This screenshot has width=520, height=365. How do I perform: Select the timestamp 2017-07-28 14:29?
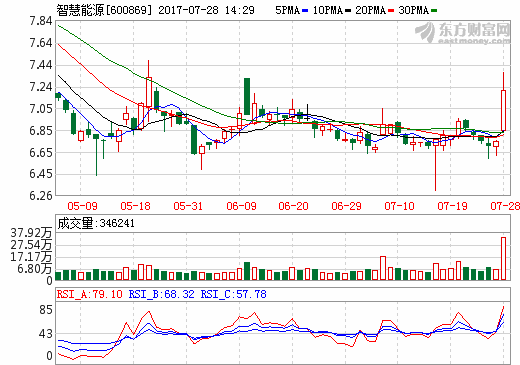(x=206, y=10)
